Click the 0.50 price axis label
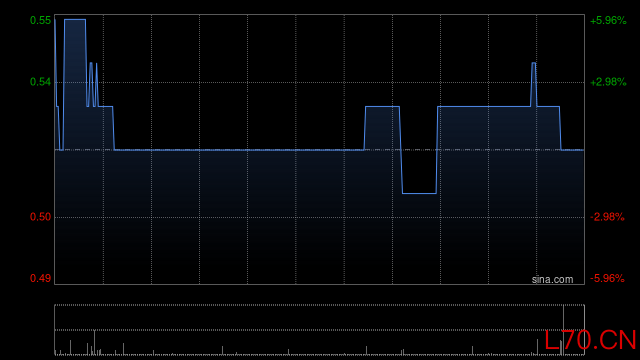The width and height of the screenshot is (640, 360). (x=40, y=217)
